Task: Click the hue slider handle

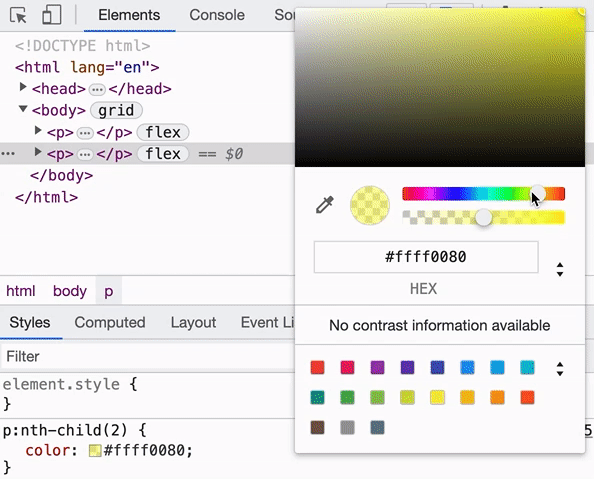Action: point(537,194)
